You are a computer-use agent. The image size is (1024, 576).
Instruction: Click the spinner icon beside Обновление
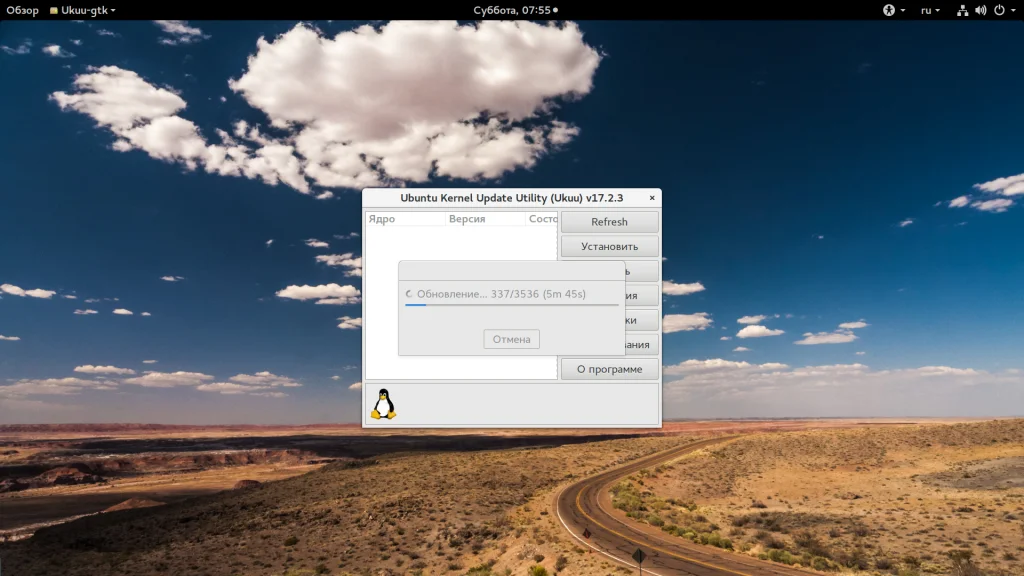(409, 294)
